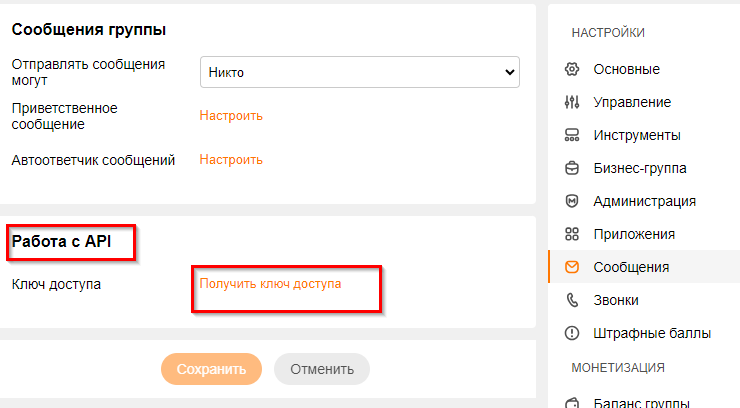The width and height of the screenshot is (740, 408).
Task: Open the Основные settings section
Action: click(626, 70)
